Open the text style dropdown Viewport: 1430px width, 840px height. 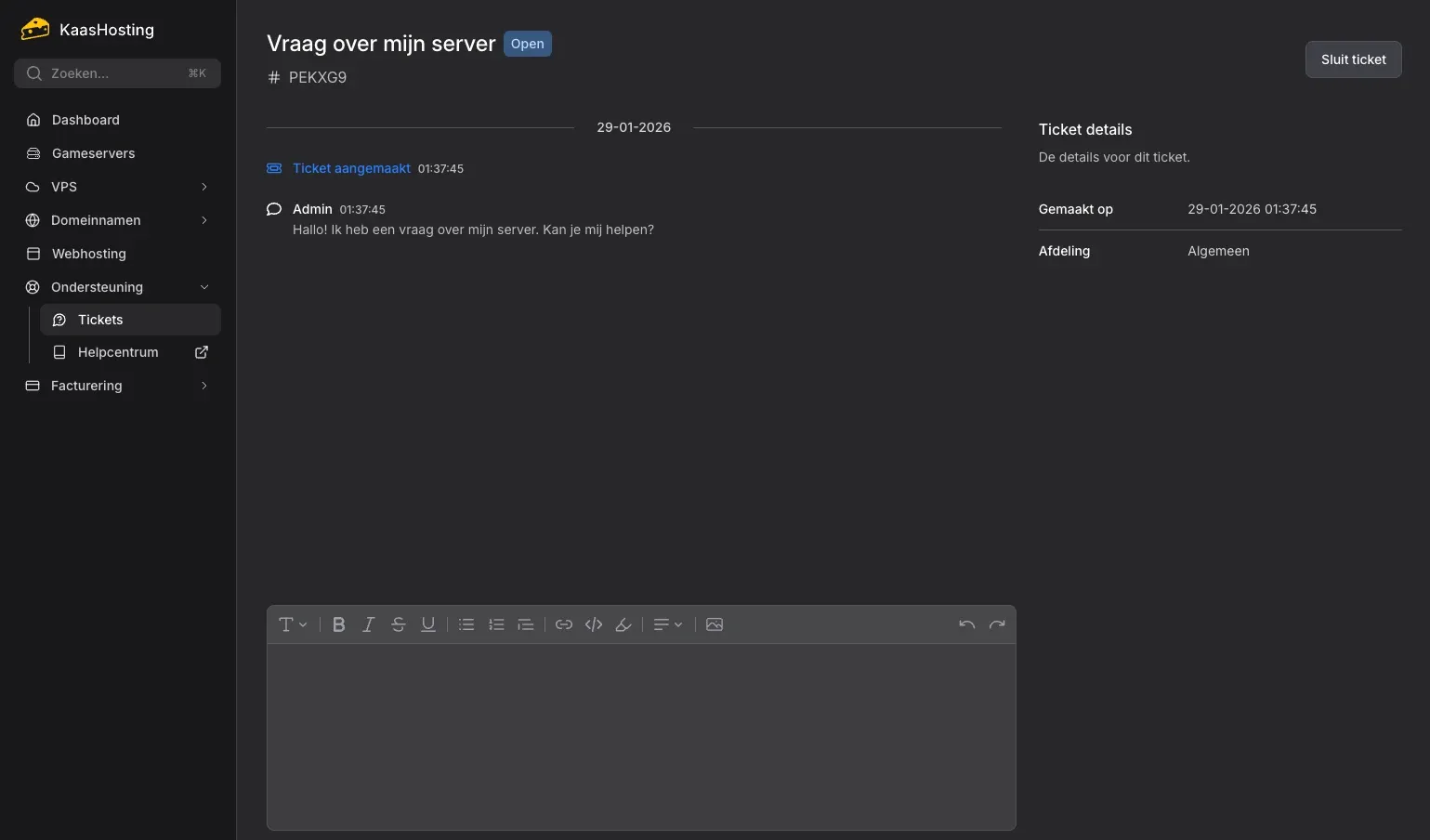293,624
